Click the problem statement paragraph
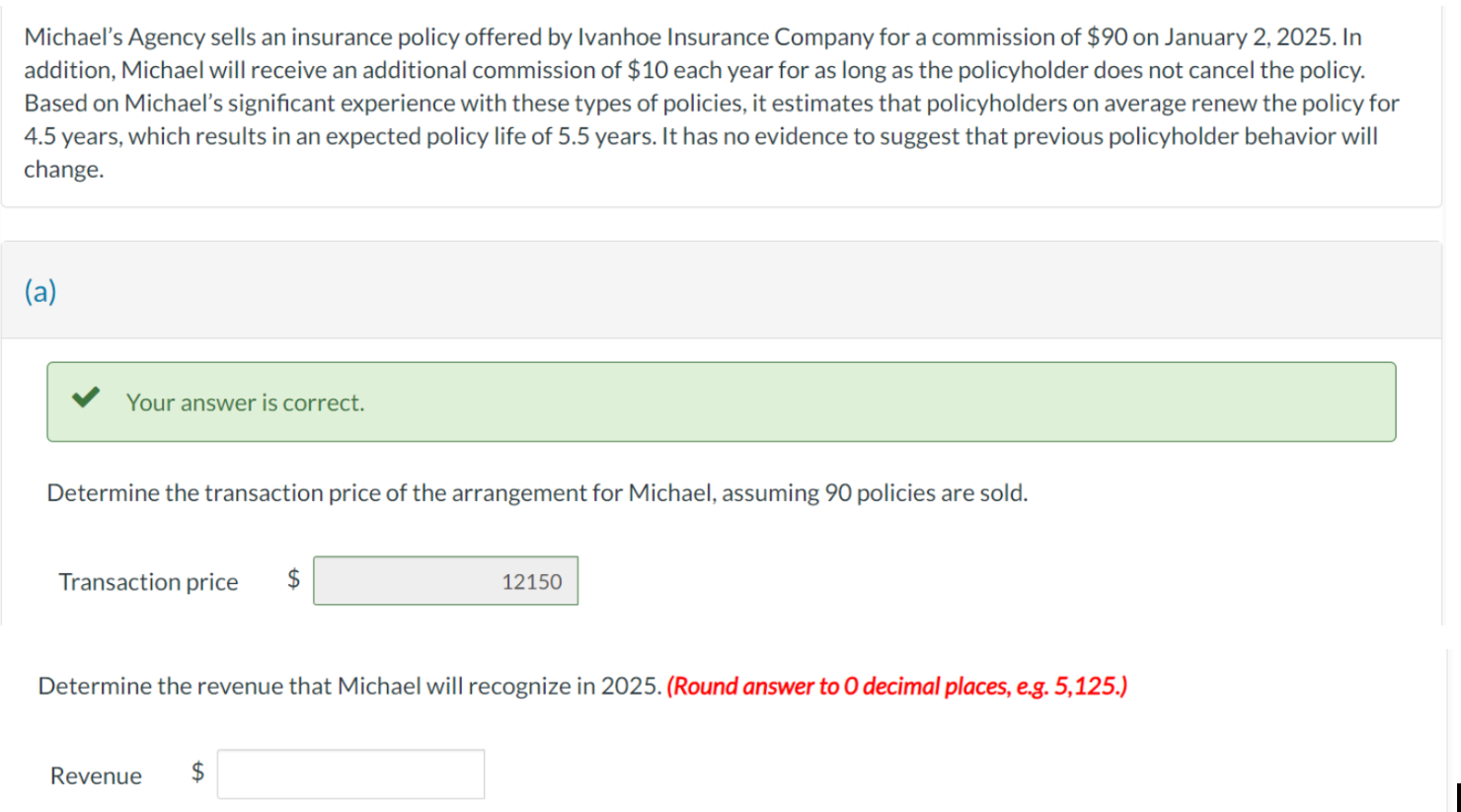 click(x=691, y=102)
